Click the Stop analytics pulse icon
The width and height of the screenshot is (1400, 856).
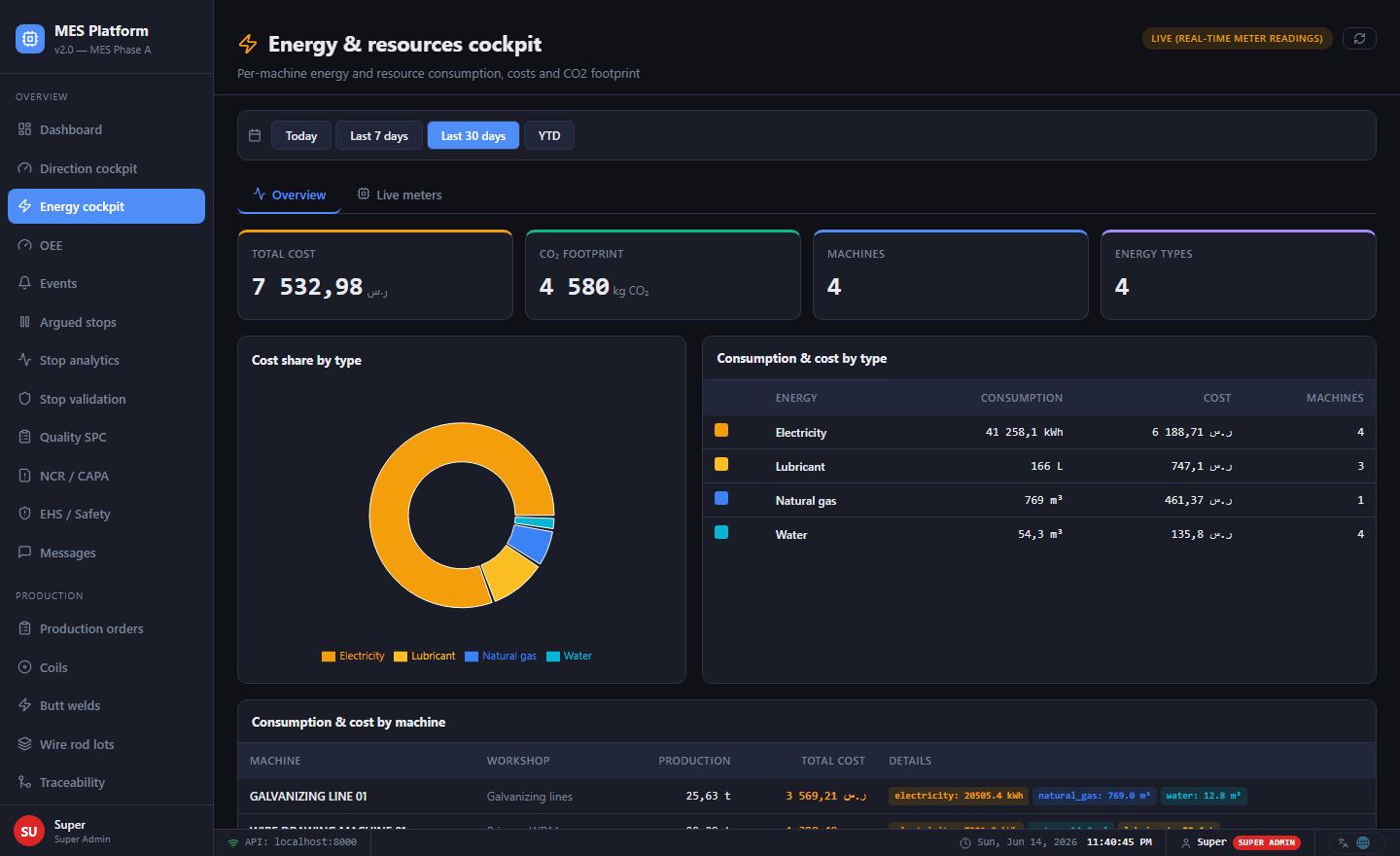pyautogui.click(x=24, y=360)
